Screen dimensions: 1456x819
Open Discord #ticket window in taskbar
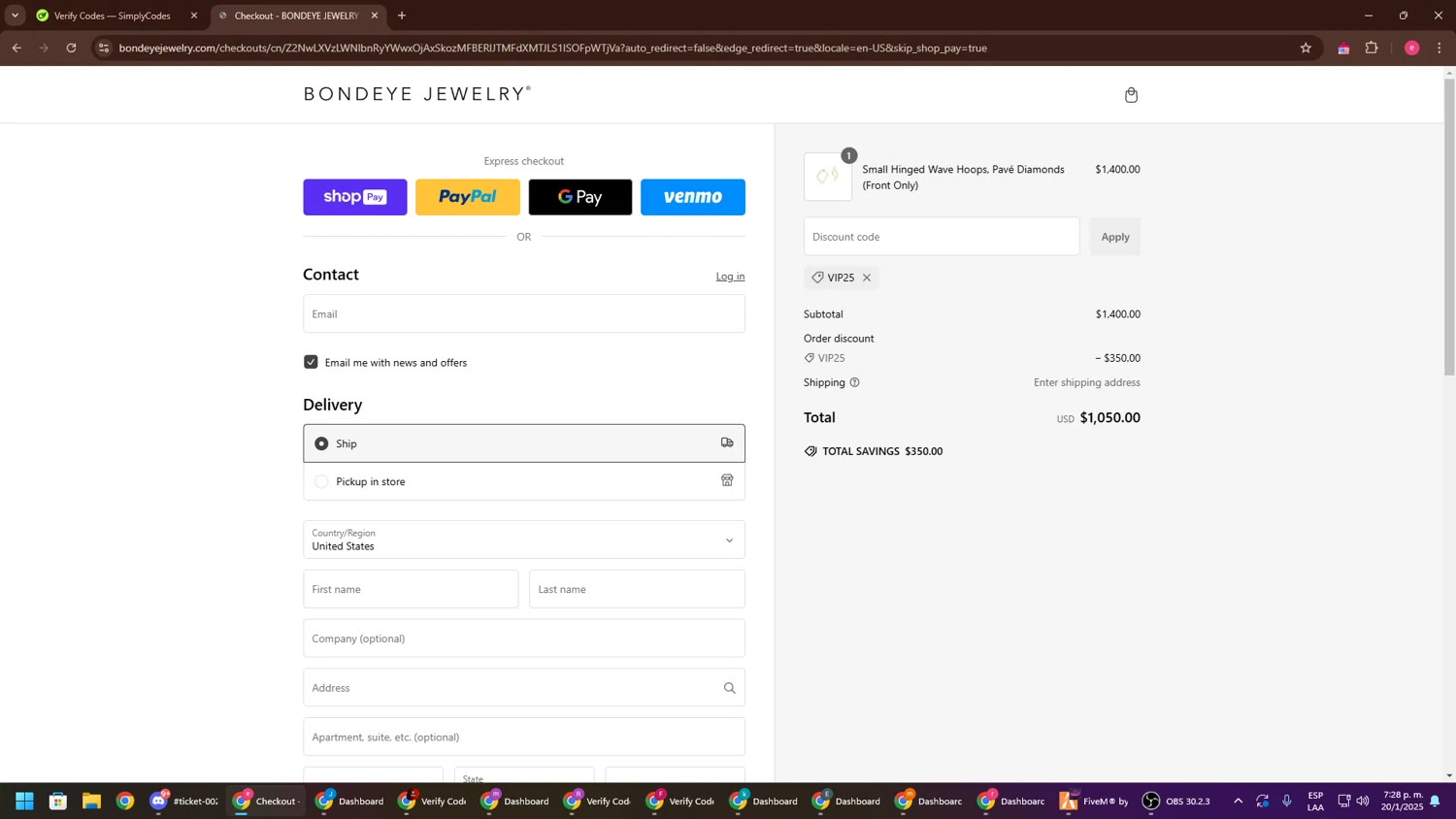184,802
